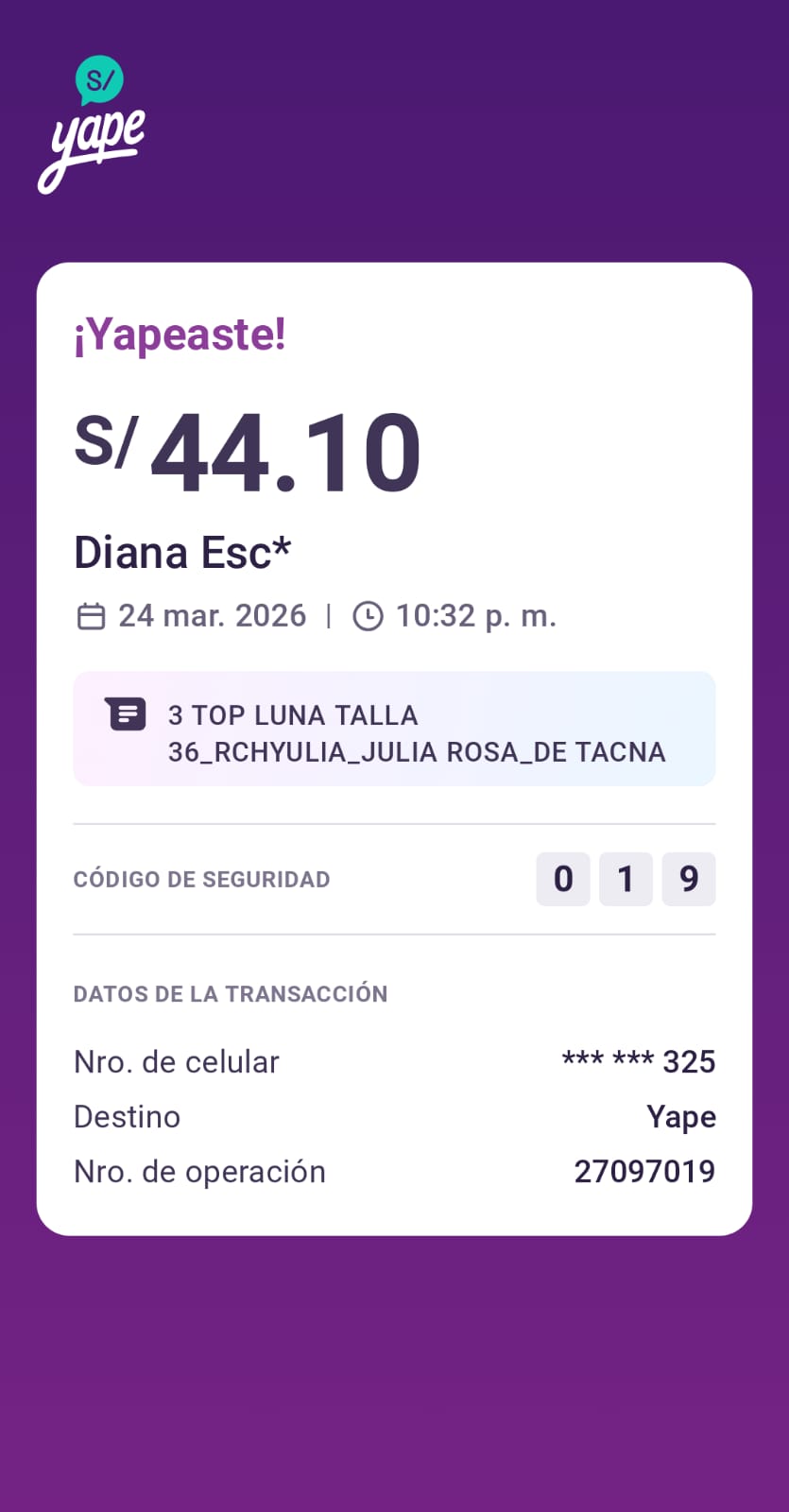Click the ¡Yapeaste! heading
Image resolution: width=789 pixels, height=1512 pixels.
pyautogui.click(x=180, y=335)
